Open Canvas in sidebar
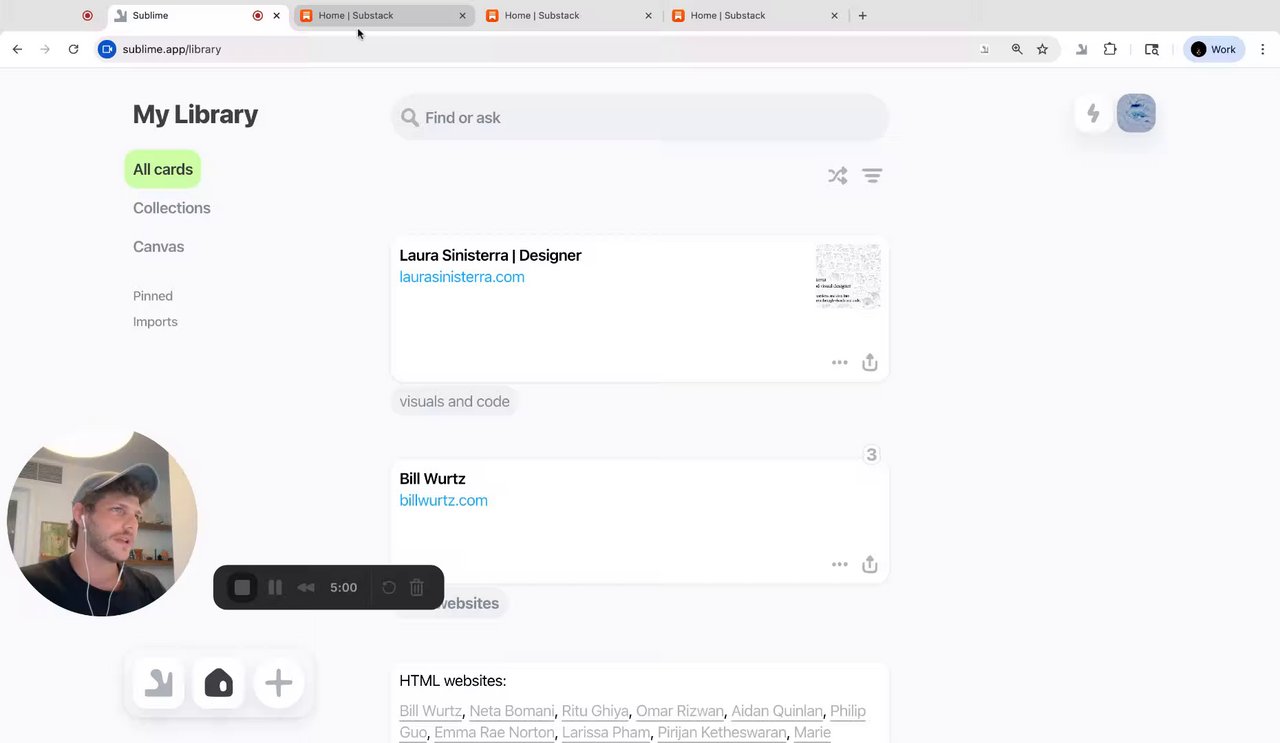1280x743 pixels. pyautogui.click(x=158, y=247)
